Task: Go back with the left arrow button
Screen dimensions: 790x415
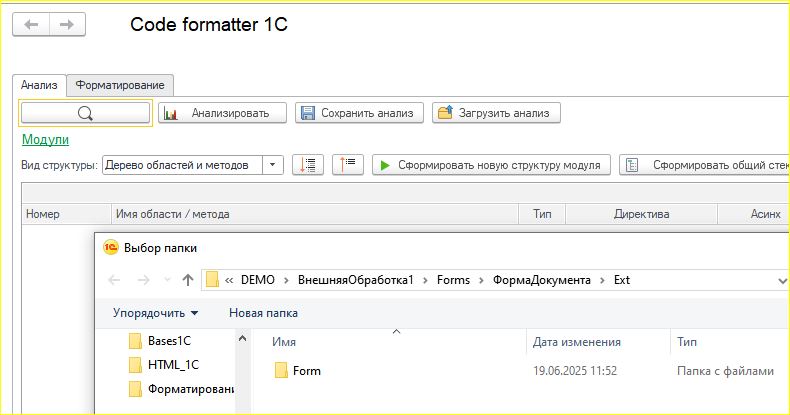Action: pos(31,24)
